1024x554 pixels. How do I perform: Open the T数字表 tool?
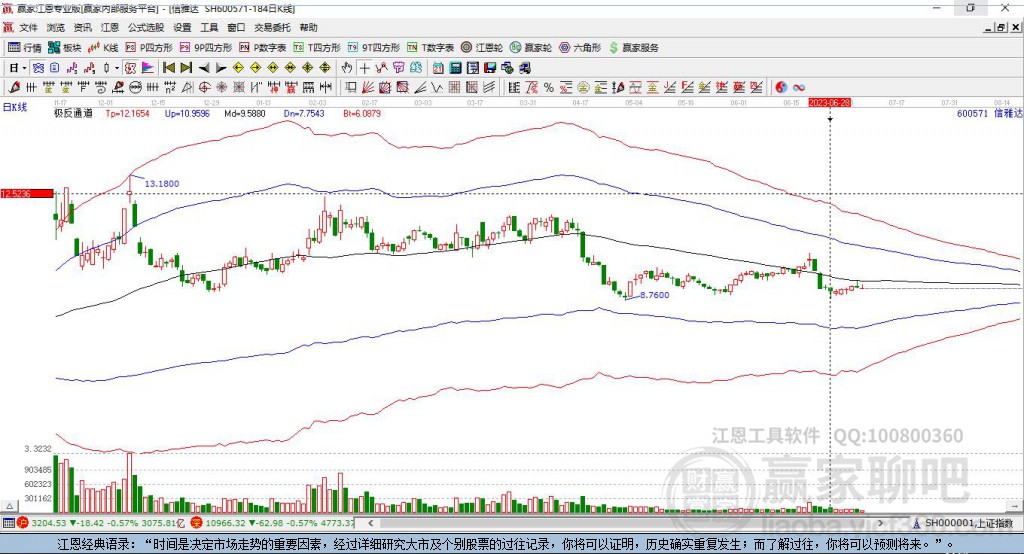coord(431,48)
